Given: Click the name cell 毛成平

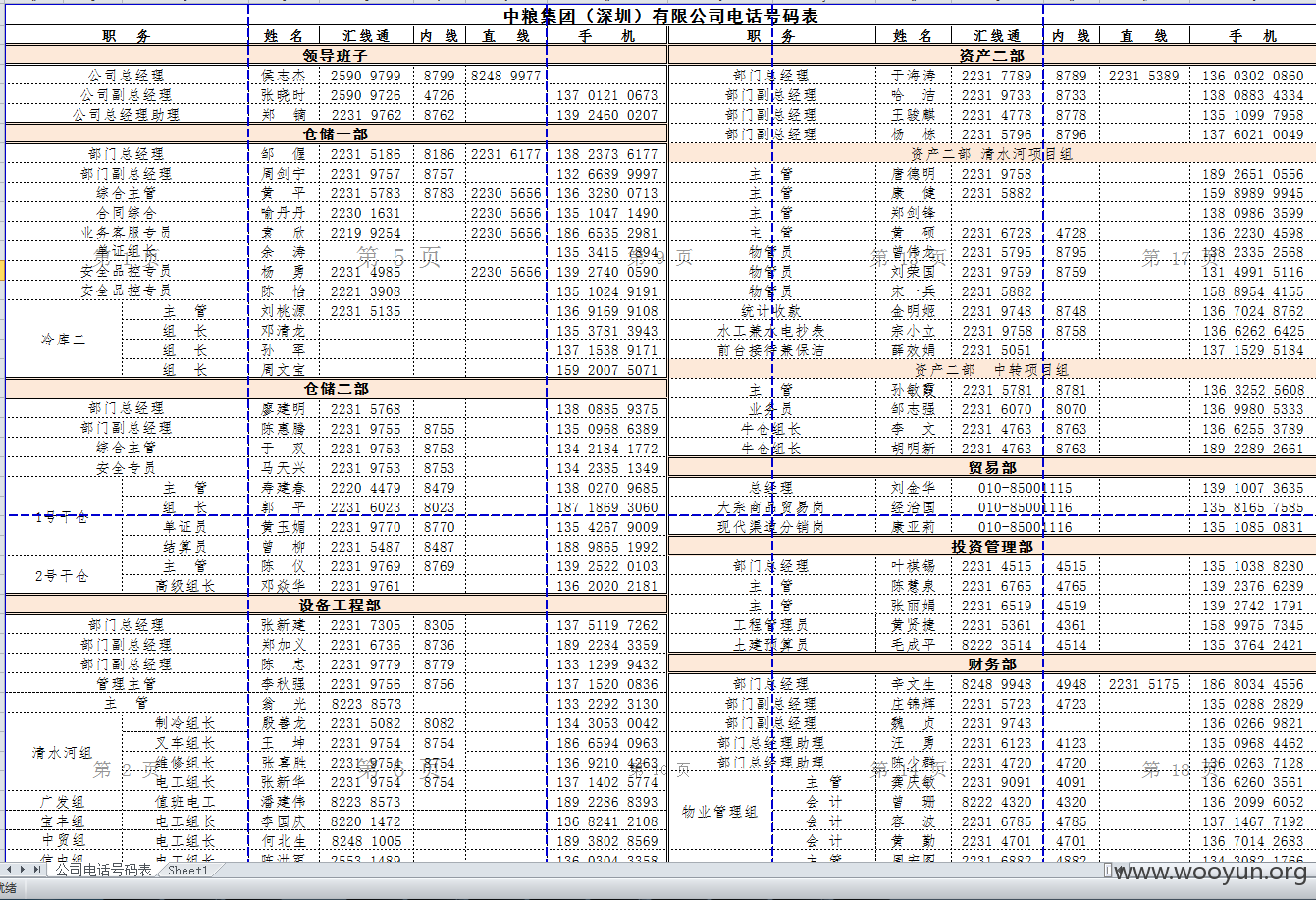Looking at the screenshot, I should (x=914, y=645).
